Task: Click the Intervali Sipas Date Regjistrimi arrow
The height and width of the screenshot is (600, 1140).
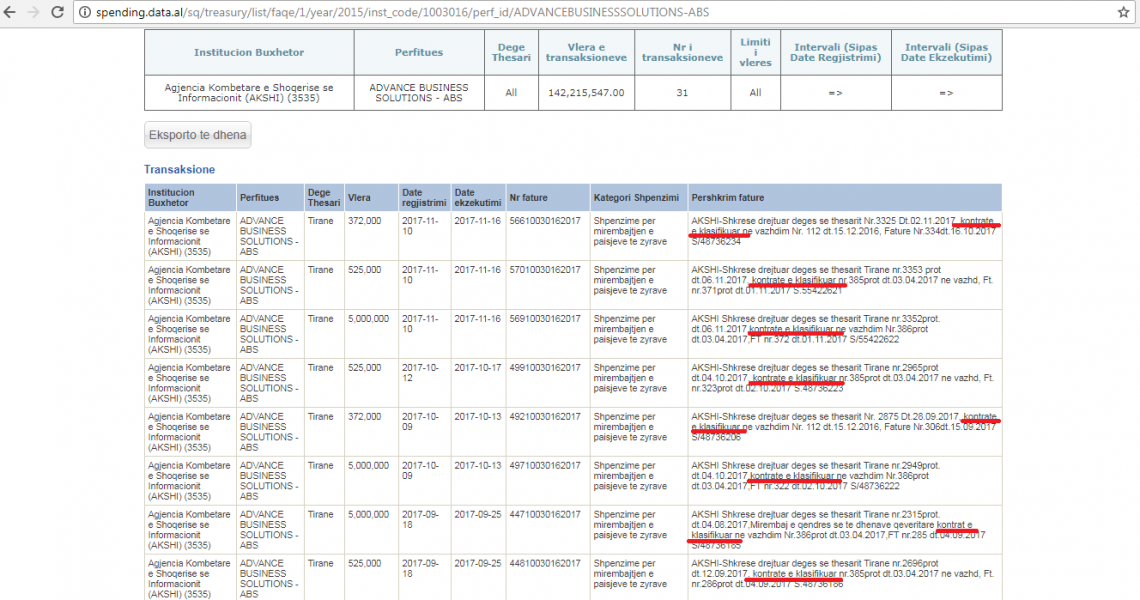Action: [835, 93]
